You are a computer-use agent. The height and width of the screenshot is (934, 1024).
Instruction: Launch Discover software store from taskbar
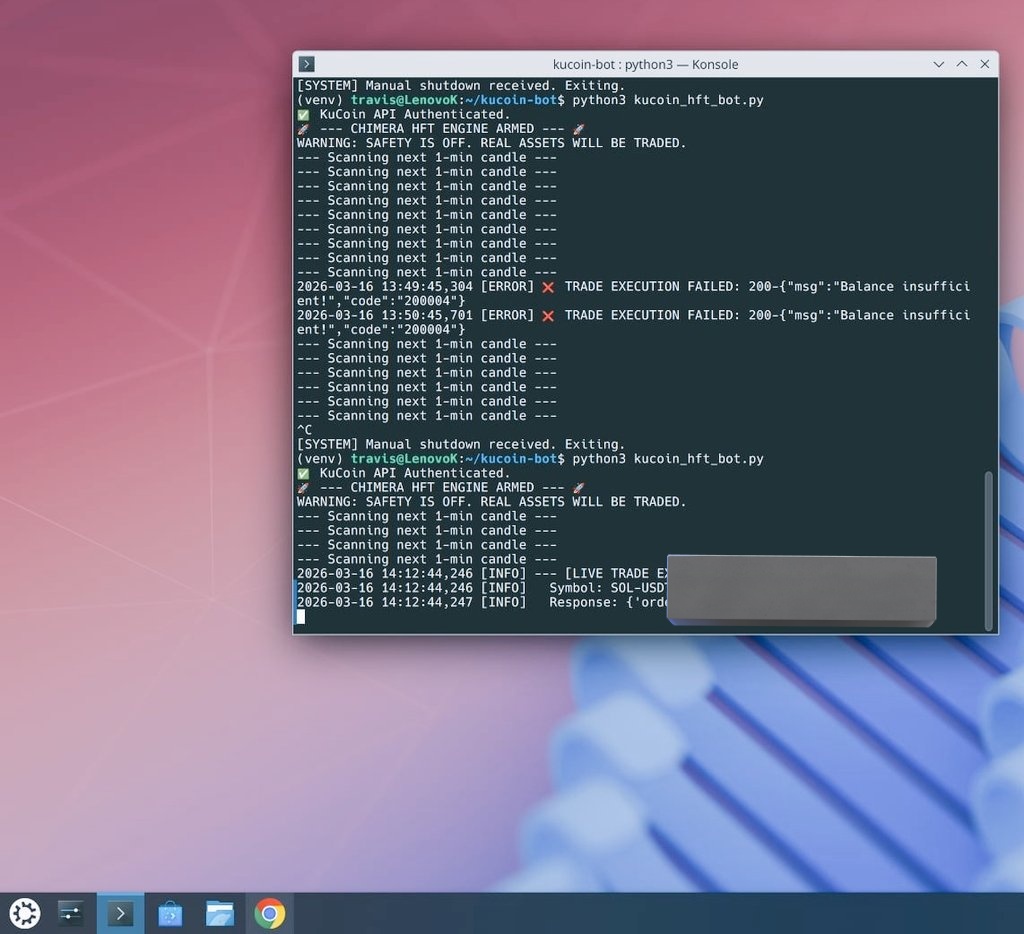coord(170,912)
